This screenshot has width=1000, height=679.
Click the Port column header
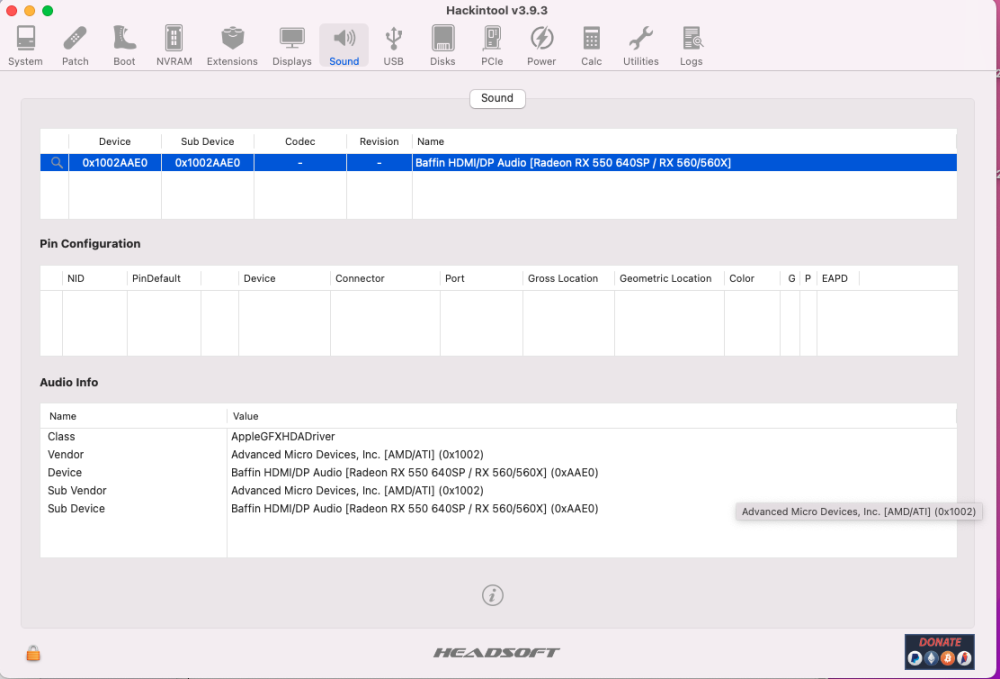point(482,279)
